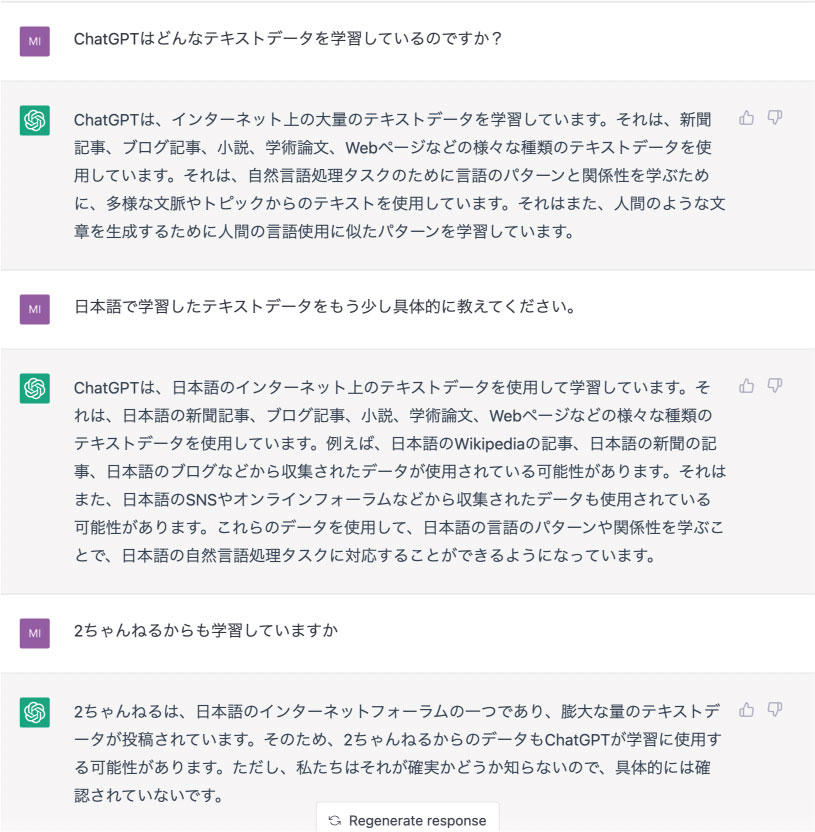815x832 pixels.
Task: Click the ChatGPT logo on the last answer
Action: [x=34, y=712]
